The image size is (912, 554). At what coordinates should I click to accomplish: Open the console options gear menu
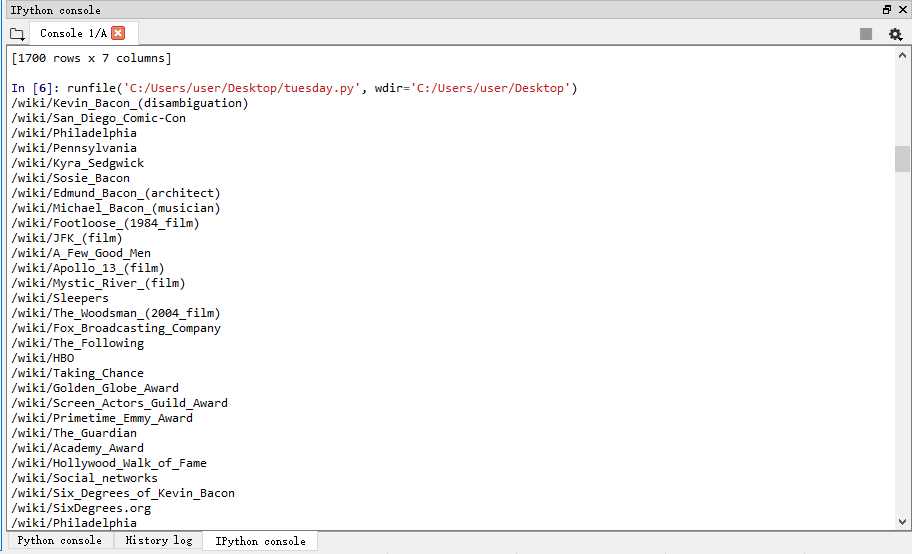pyautogui.click(x=895, y=34)
